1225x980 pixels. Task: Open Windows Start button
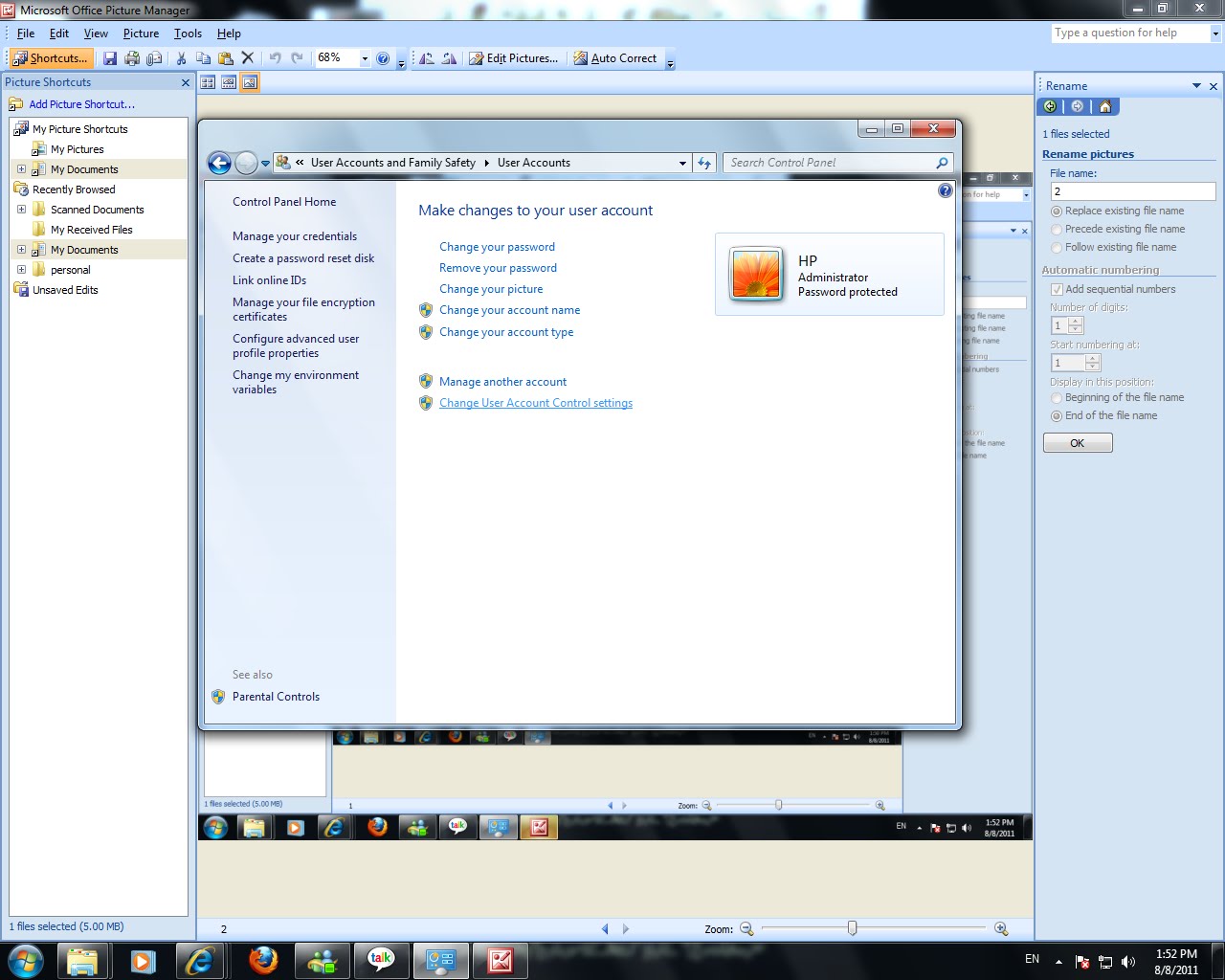[x=26, y=961]
